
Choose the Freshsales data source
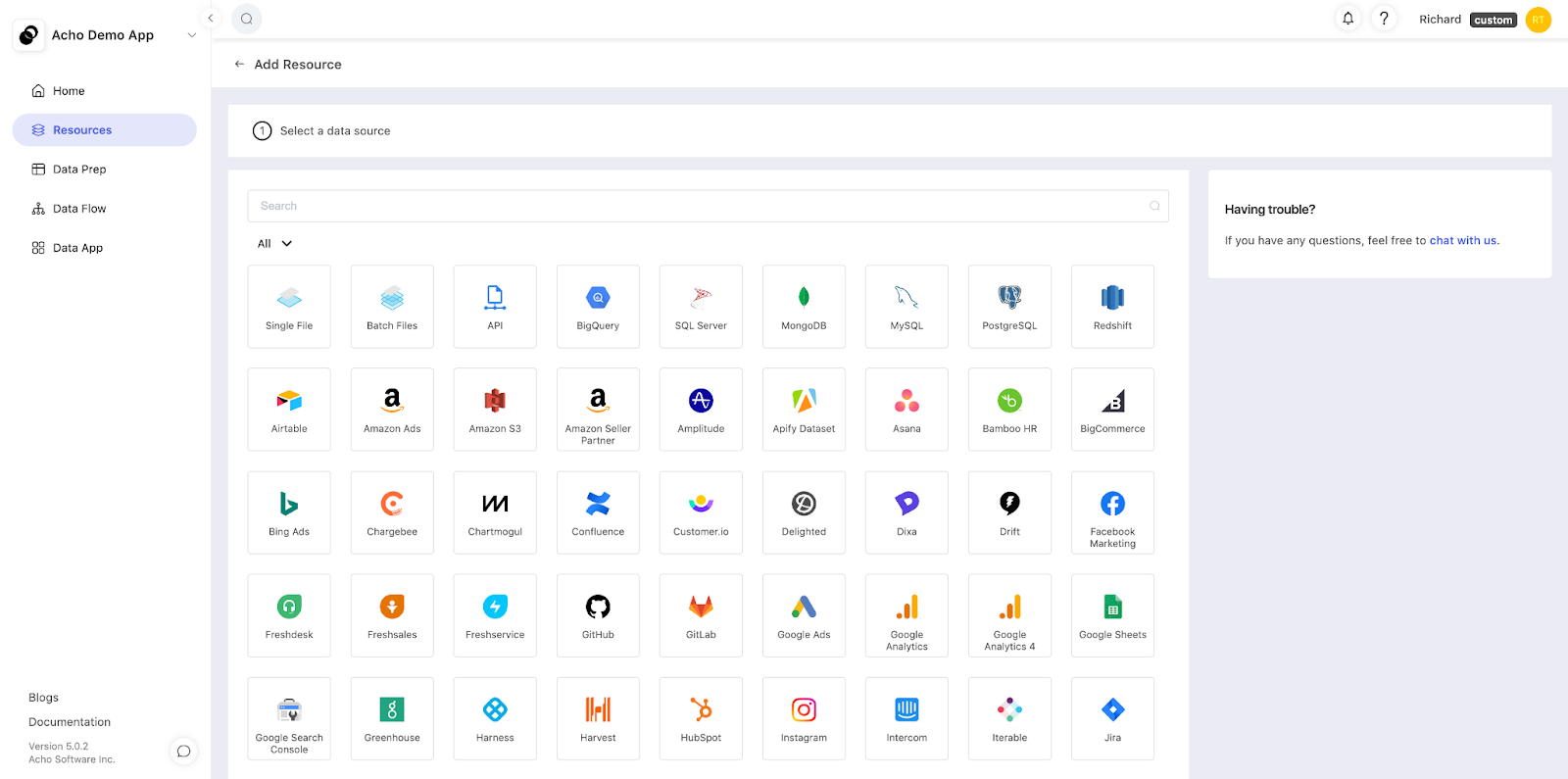pyautogui.click(x=392, y=615)
